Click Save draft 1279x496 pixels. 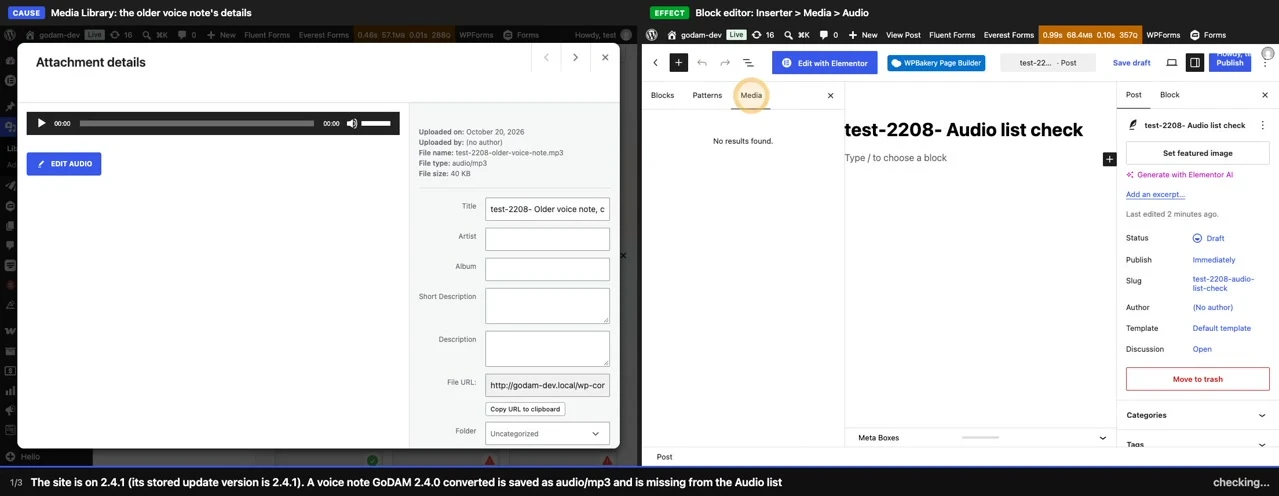tap(1131, 62)
